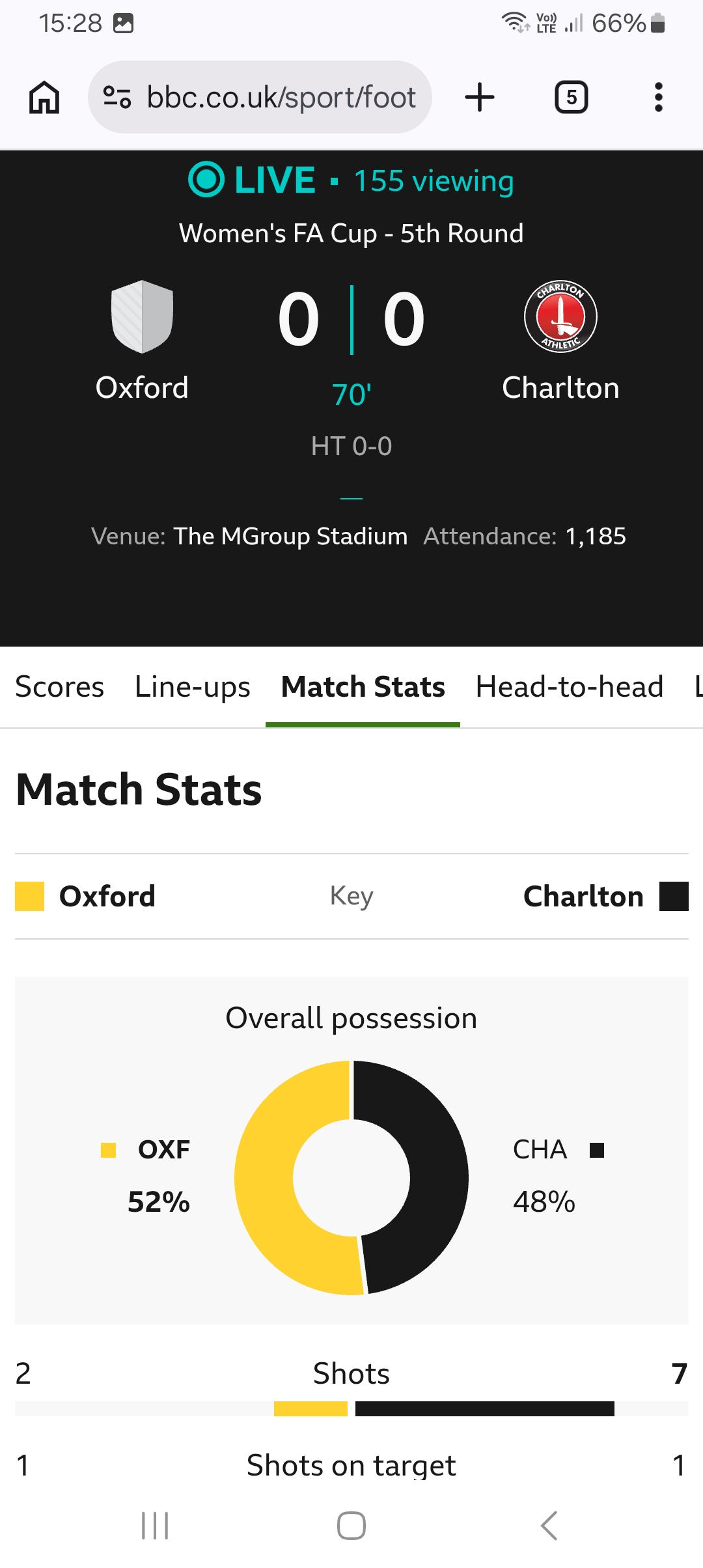Open a new tab with plus icon
Screen dimensions: 703x1568
pyautogui.click(x=480, y=98)
